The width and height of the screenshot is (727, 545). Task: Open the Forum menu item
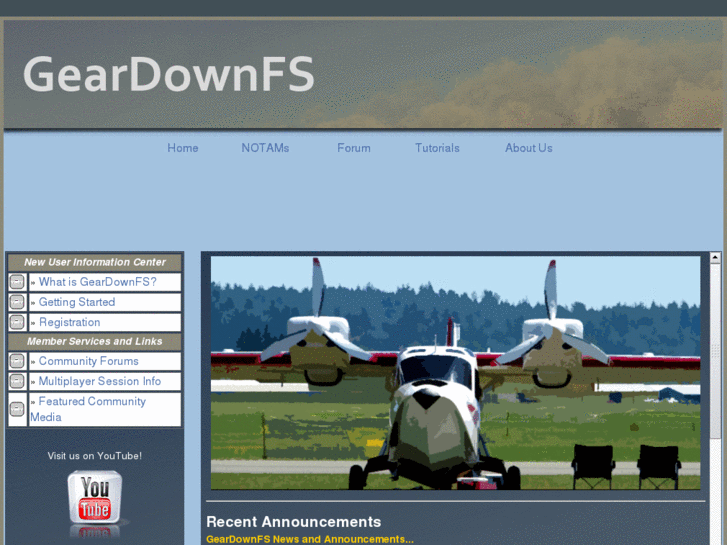click(x=354, y=148)
